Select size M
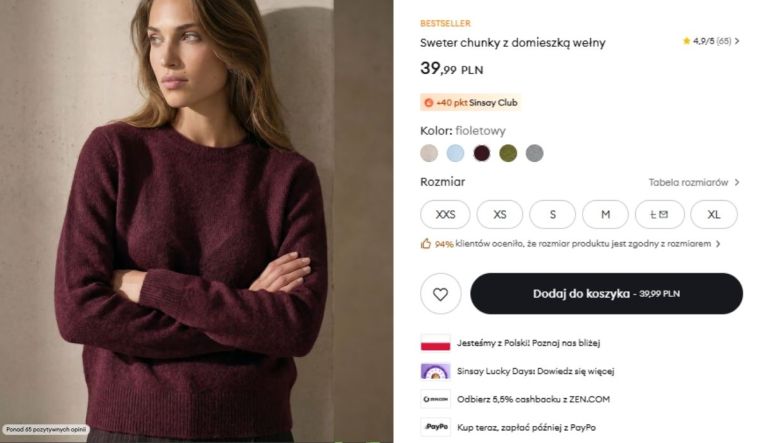 [605, 214]
